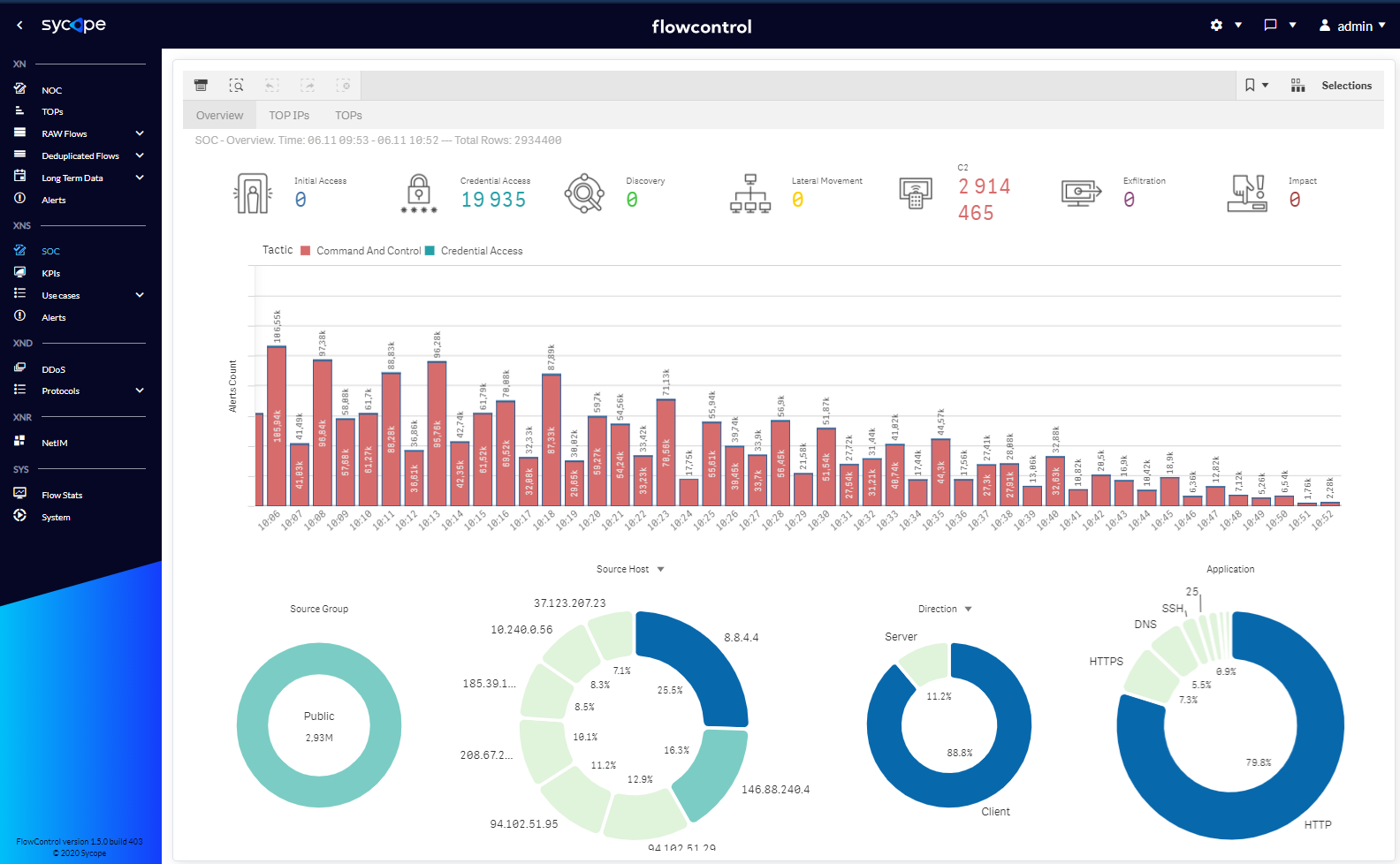Click the zoom selection toolbar icon
The width and height of the screenshot is (1400, 864).
tap(236, 86)
